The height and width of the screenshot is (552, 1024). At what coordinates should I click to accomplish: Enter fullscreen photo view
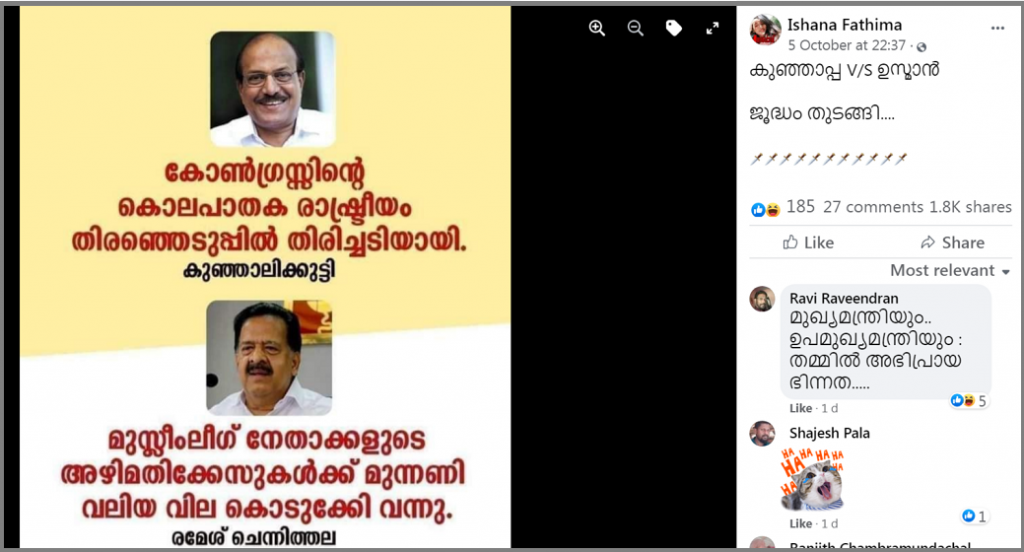(x=712, y=28)
